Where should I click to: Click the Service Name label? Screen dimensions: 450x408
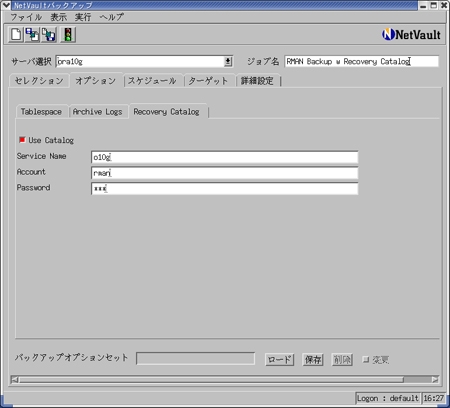[x=42, y=156]
